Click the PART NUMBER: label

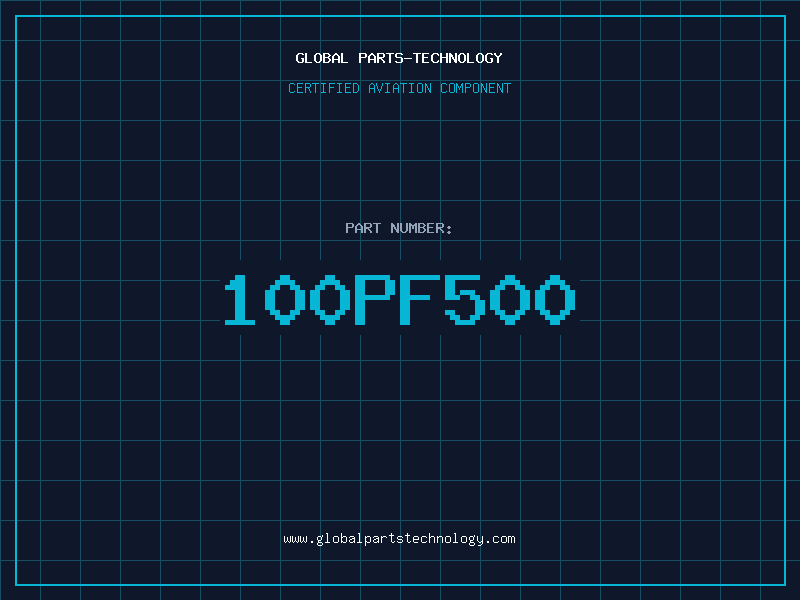[x=398, y=228]
